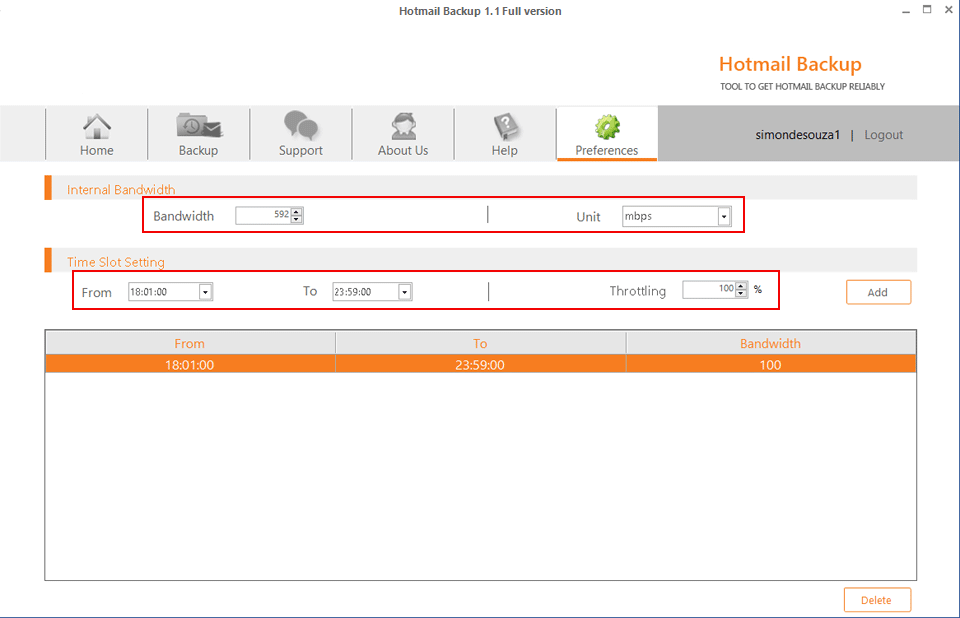Screen dimensions: 960x618
Task: Click the Bandwidth value field showing 592
Action: point(263,215)
